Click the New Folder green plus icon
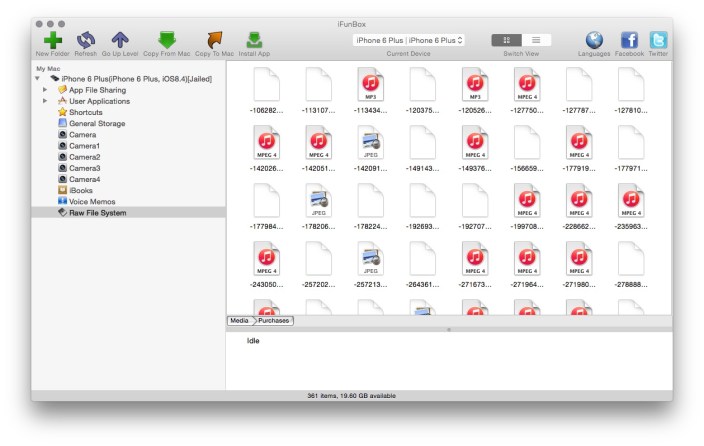The height and width of the screenshot is (446, 704). [x=51, y=39]
